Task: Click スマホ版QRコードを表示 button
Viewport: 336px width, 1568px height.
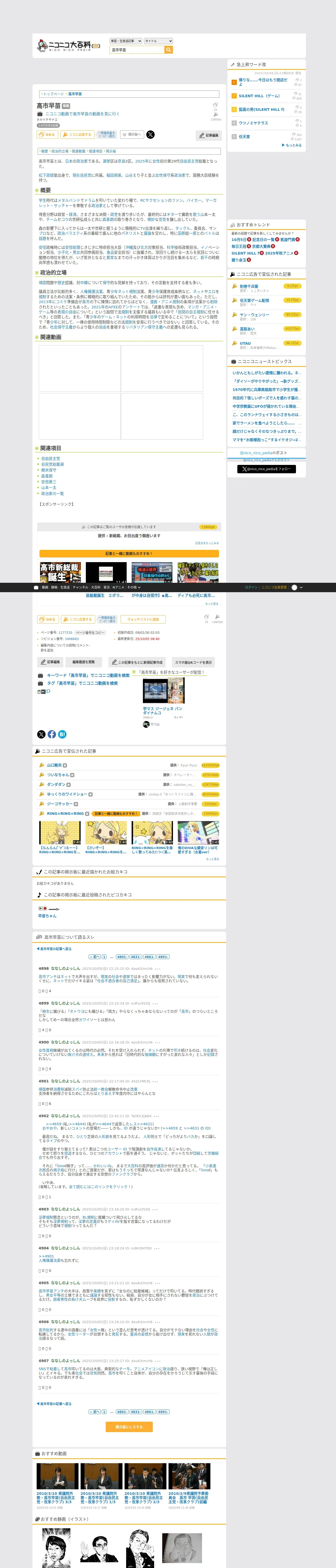Action: tap(193, 662)
